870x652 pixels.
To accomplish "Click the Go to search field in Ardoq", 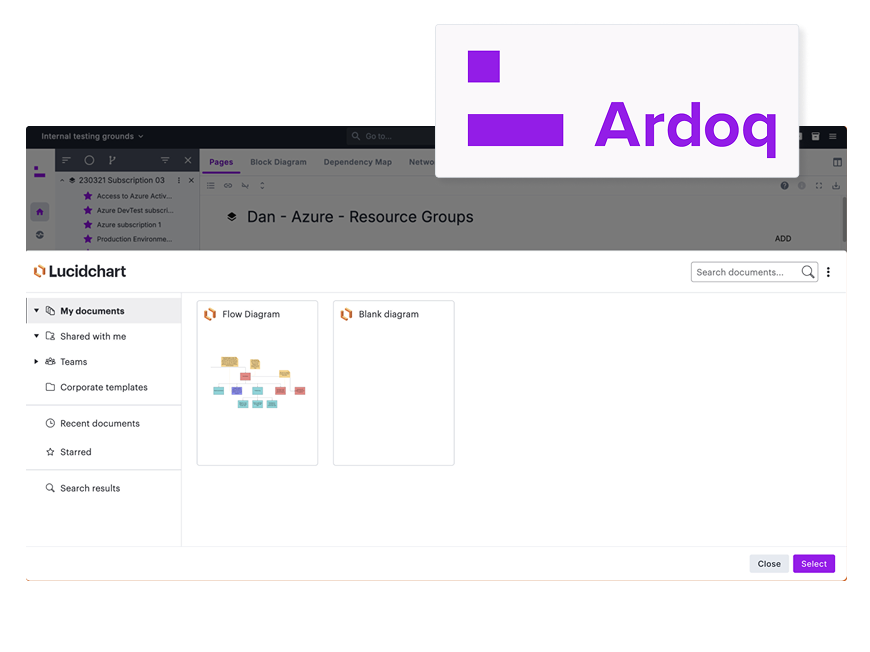I will coord(391,136).
